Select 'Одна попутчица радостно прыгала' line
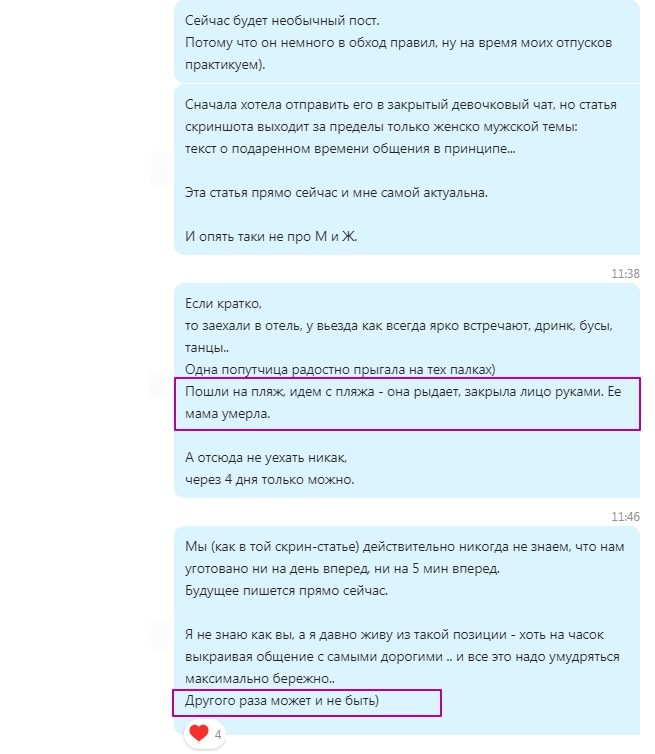Screen dimensions: 655x754 pos(340,369)
